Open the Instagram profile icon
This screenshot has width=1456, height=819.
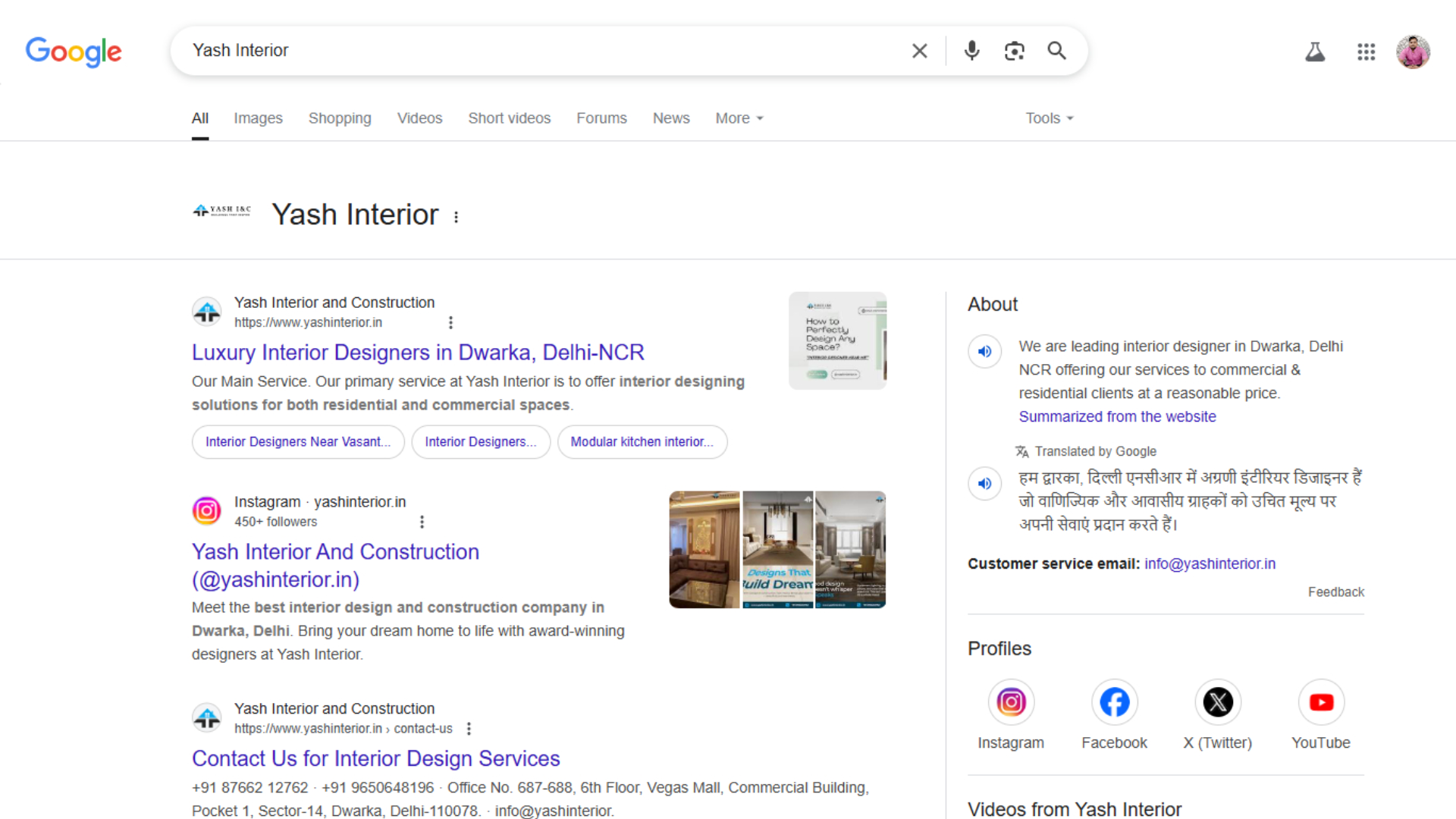[1011, 702]
